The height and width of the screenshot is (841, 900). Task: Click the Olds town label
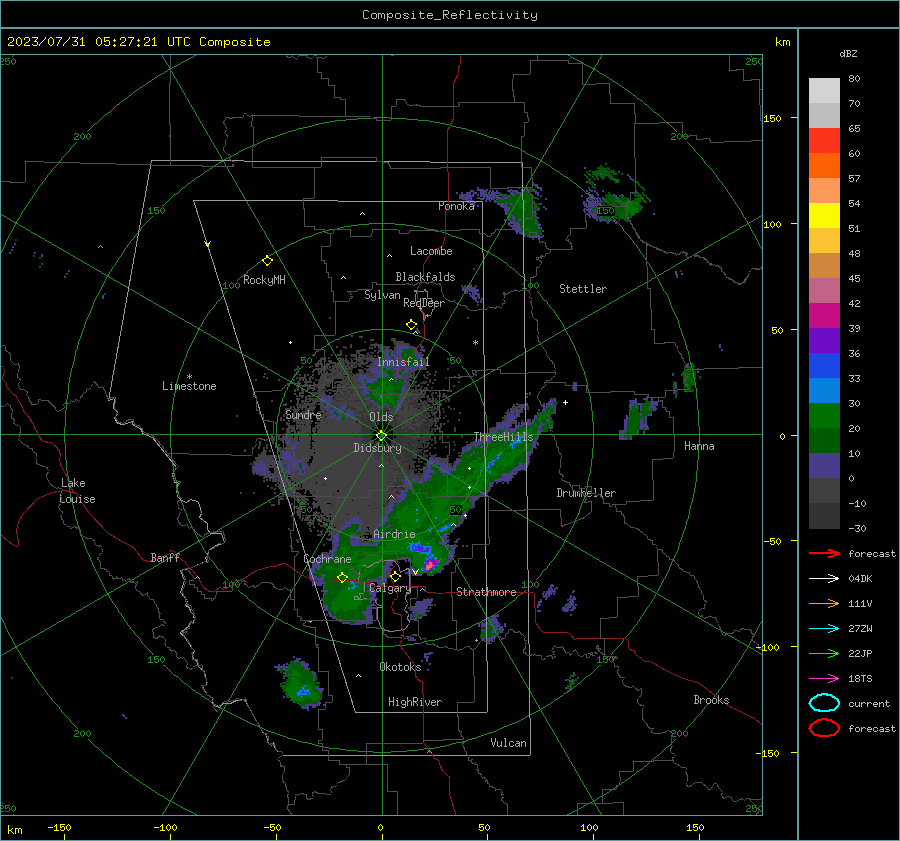[381, 417]
